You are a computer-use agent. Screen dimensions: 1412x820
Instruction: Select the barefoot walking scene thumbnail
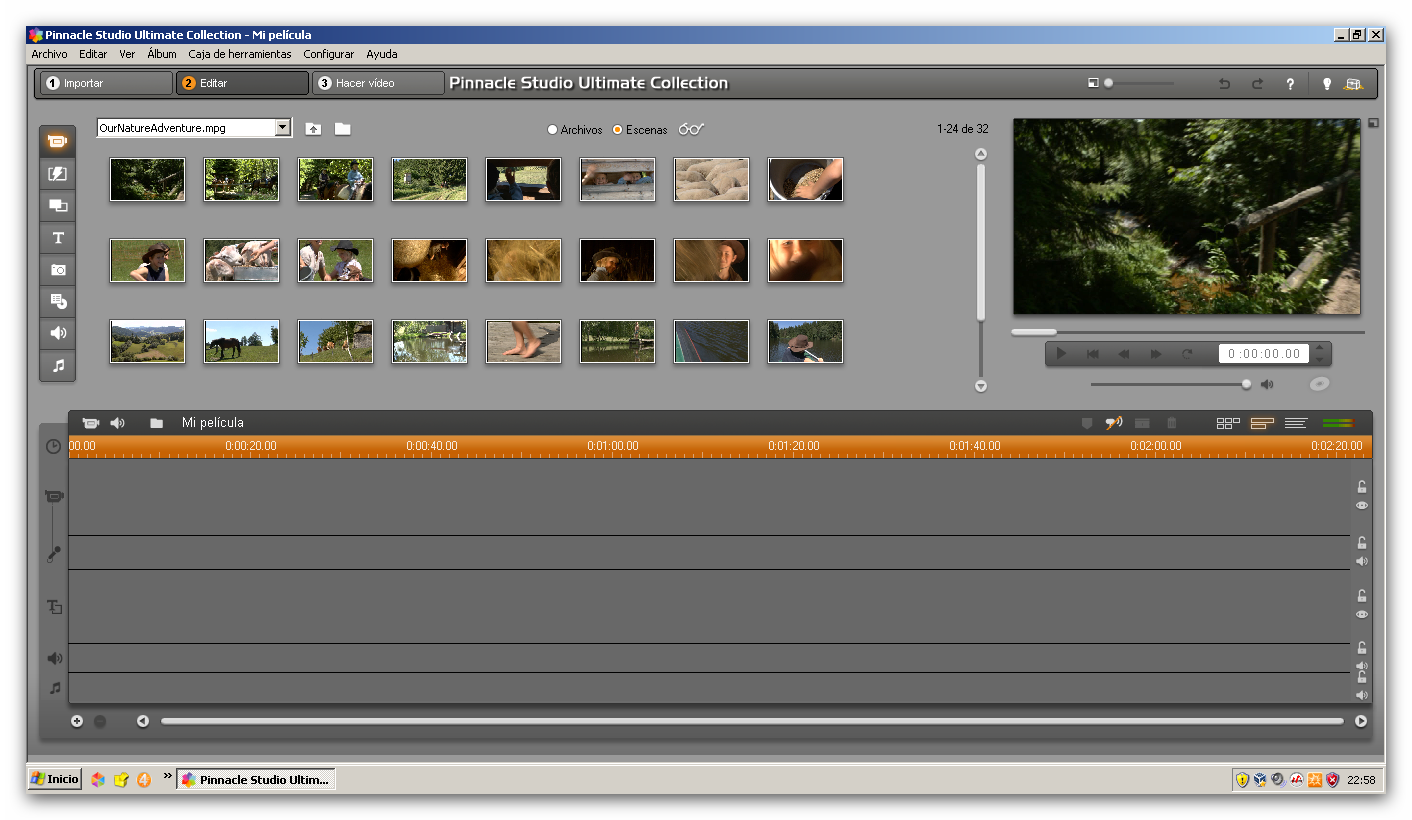tap(523, 341)
